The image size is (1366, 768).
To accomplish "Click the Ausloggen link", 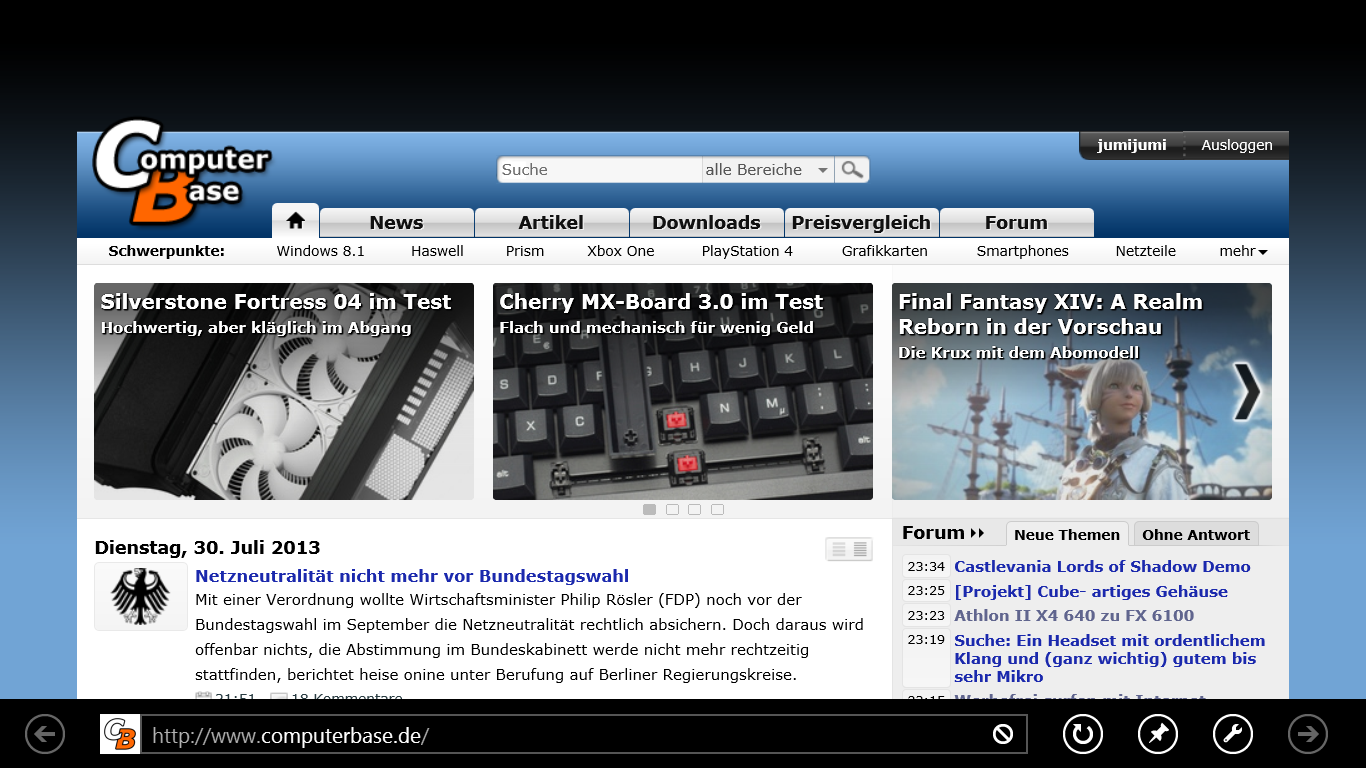I will point(1237,145).
